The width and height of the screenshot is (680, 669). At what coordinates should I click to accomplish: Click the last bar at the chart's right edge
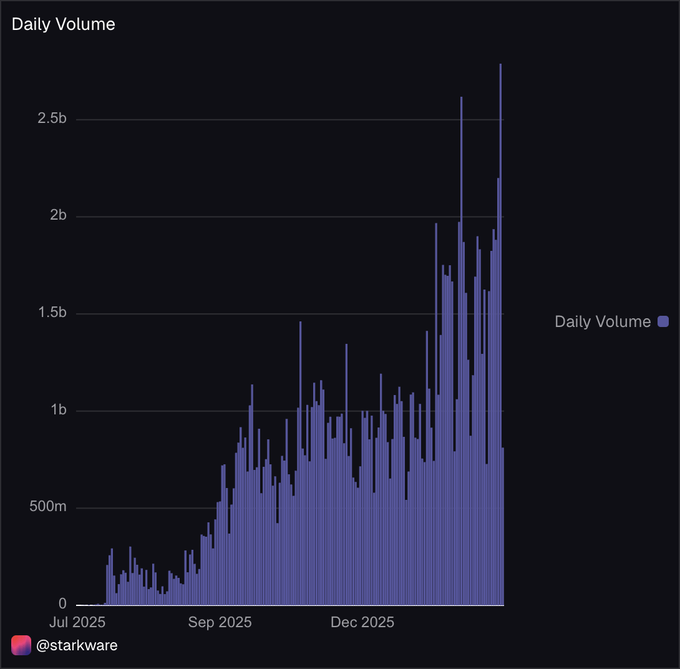(503, 526)
